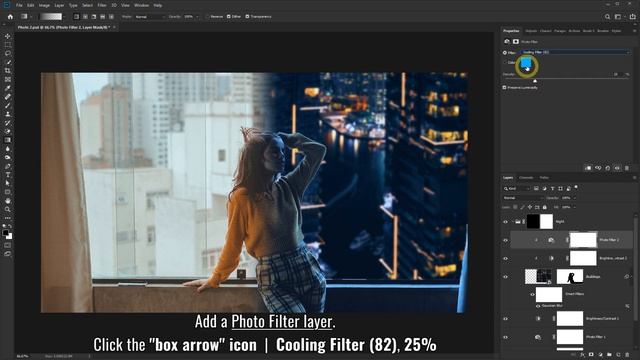Open the Search icon at top right
The image size is (640, 360).
(x=607, y=17)
